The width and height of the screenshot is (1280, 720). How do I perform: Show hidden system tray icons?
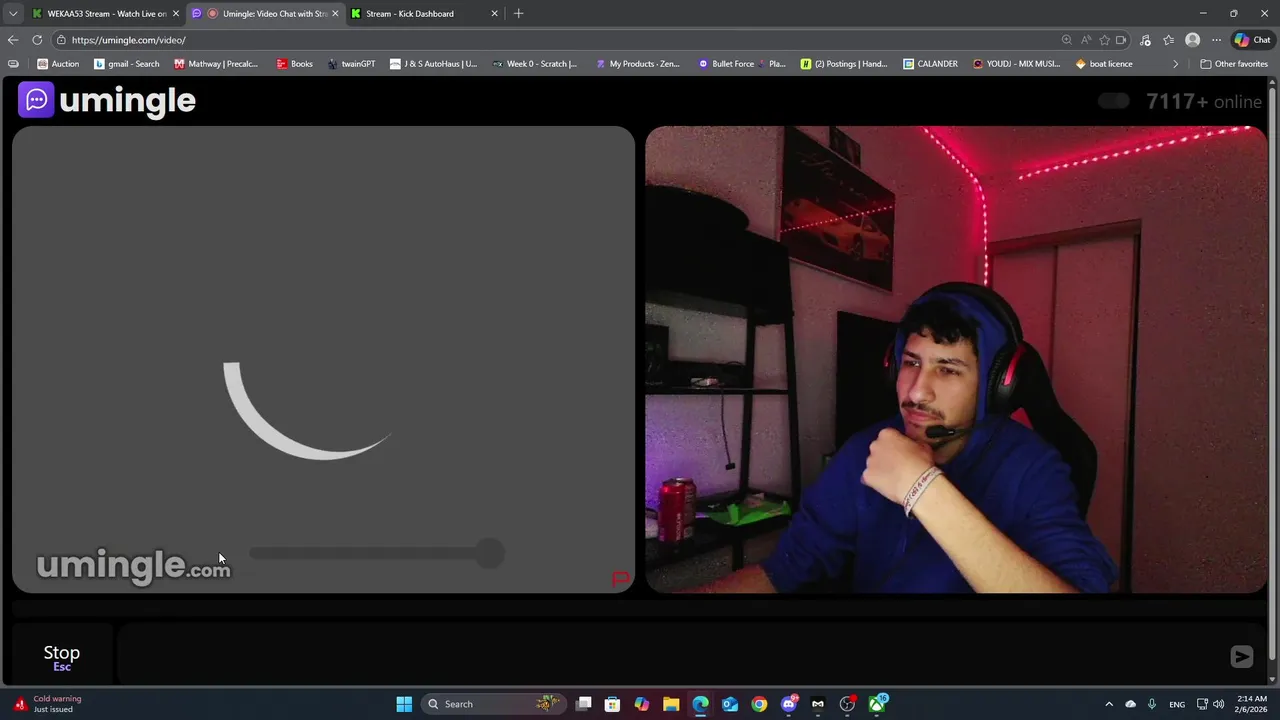click(x=1108, y=704)
